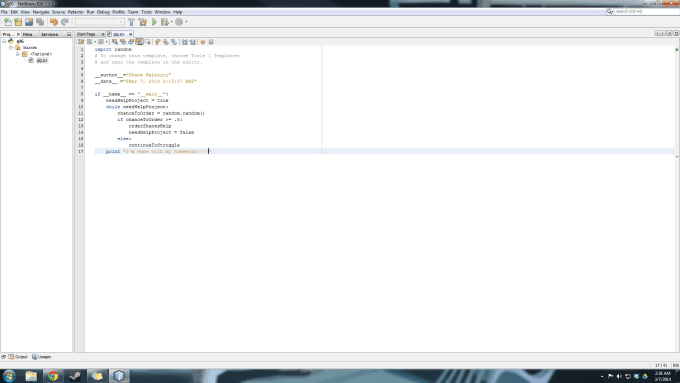Open the Usages window button

42,357
